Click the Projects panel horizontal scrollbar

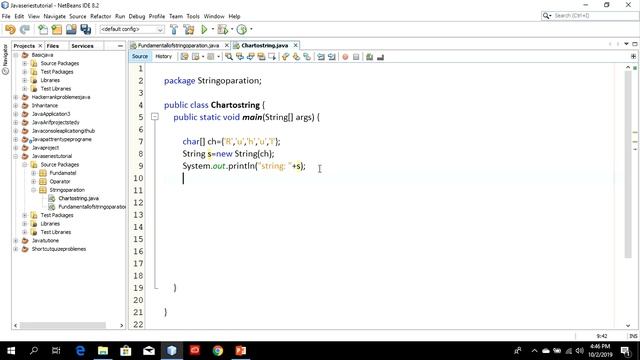click(x=63, y=325)
